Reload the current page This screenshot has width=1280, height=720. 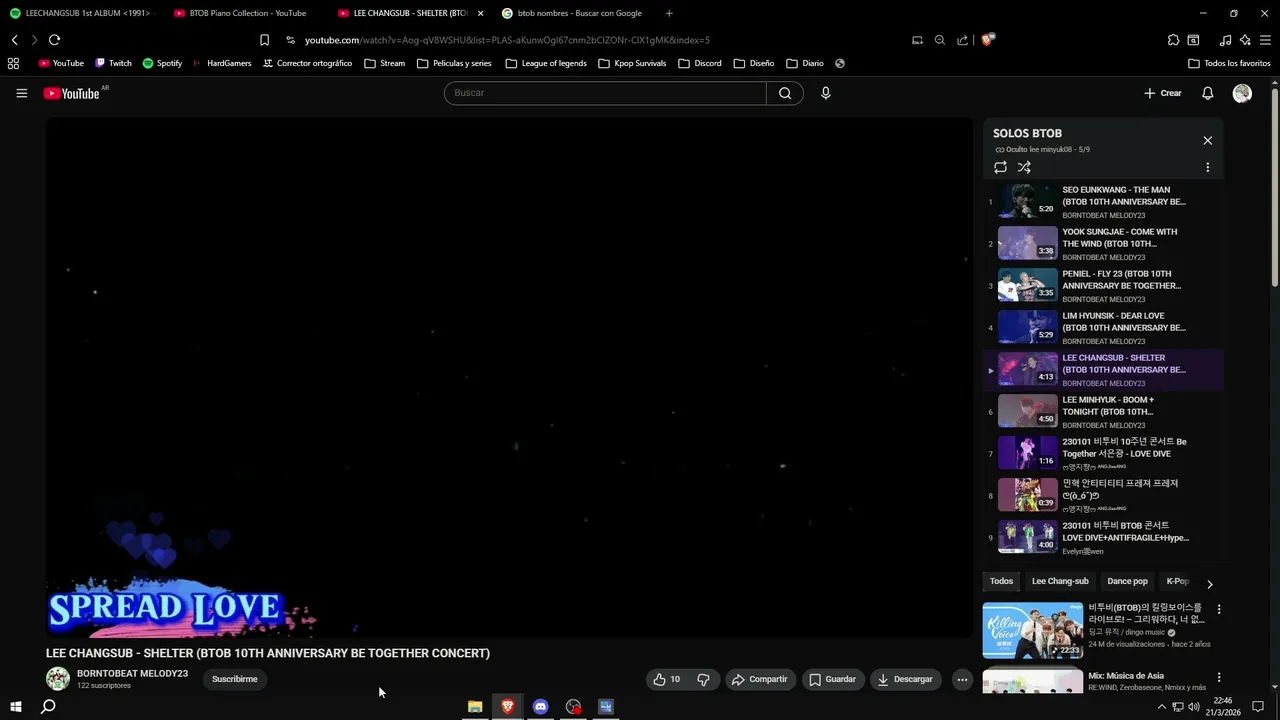pos(54,40)
